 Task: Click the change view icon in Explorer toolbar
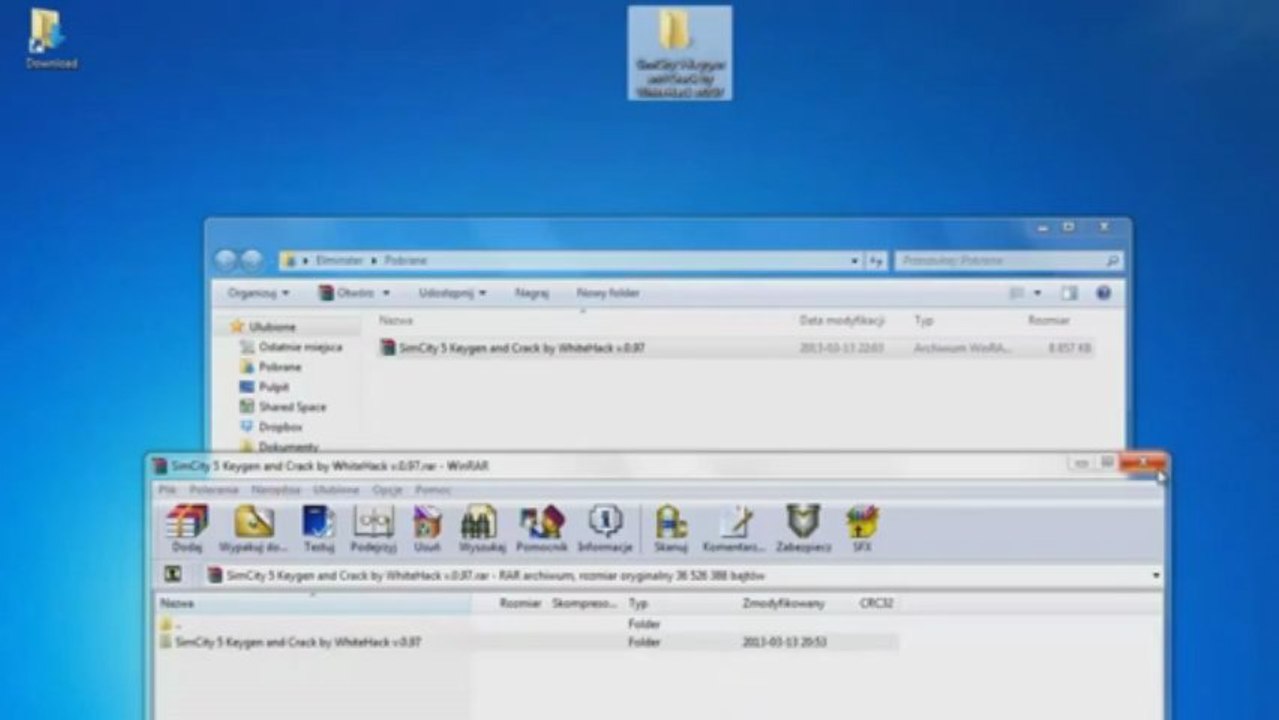1016,293
